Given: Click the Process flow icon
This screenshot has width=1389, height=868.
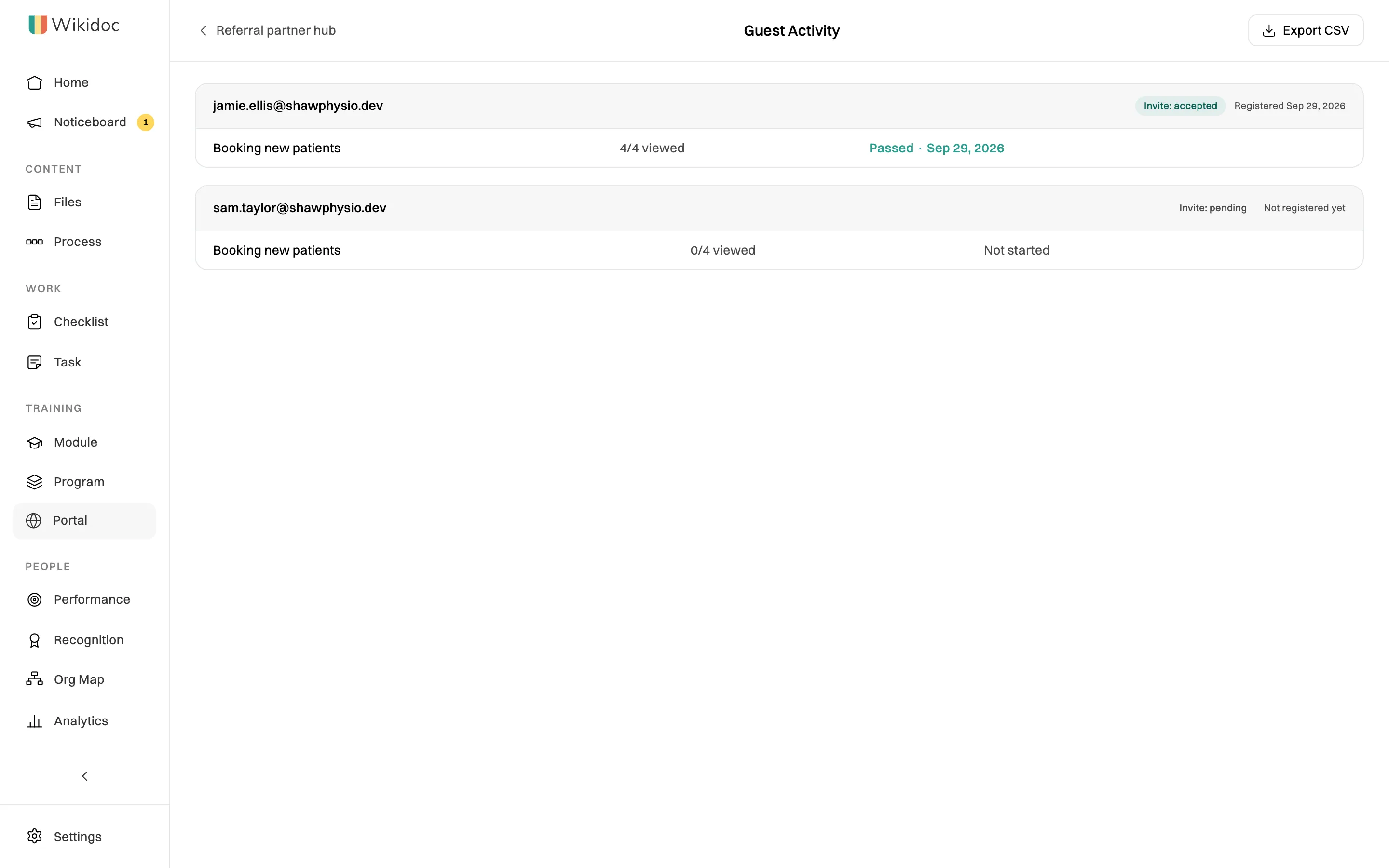Looking at the screenshot, I should click(x=34, y=242).
